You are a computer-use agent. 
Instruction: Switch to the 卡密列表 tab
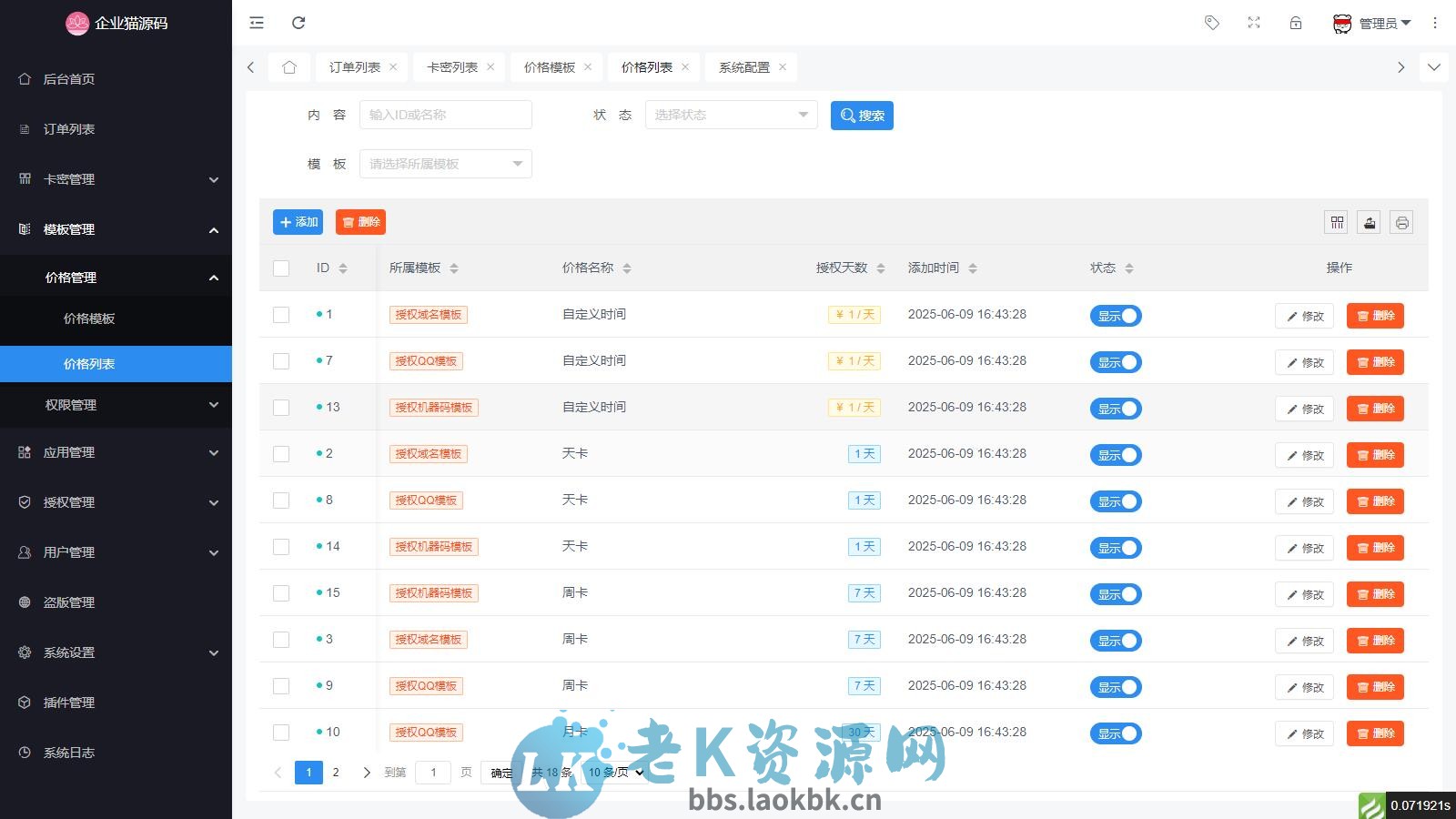click(x=453, y=66)
